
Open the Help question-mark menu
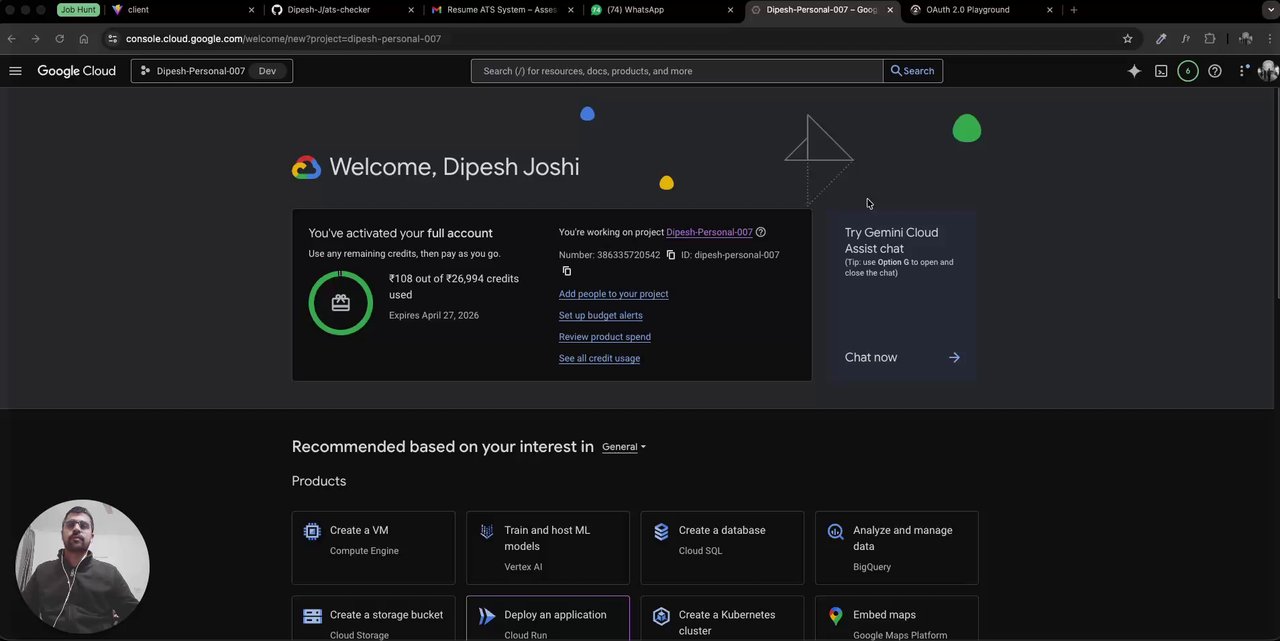coord(1215,71)
